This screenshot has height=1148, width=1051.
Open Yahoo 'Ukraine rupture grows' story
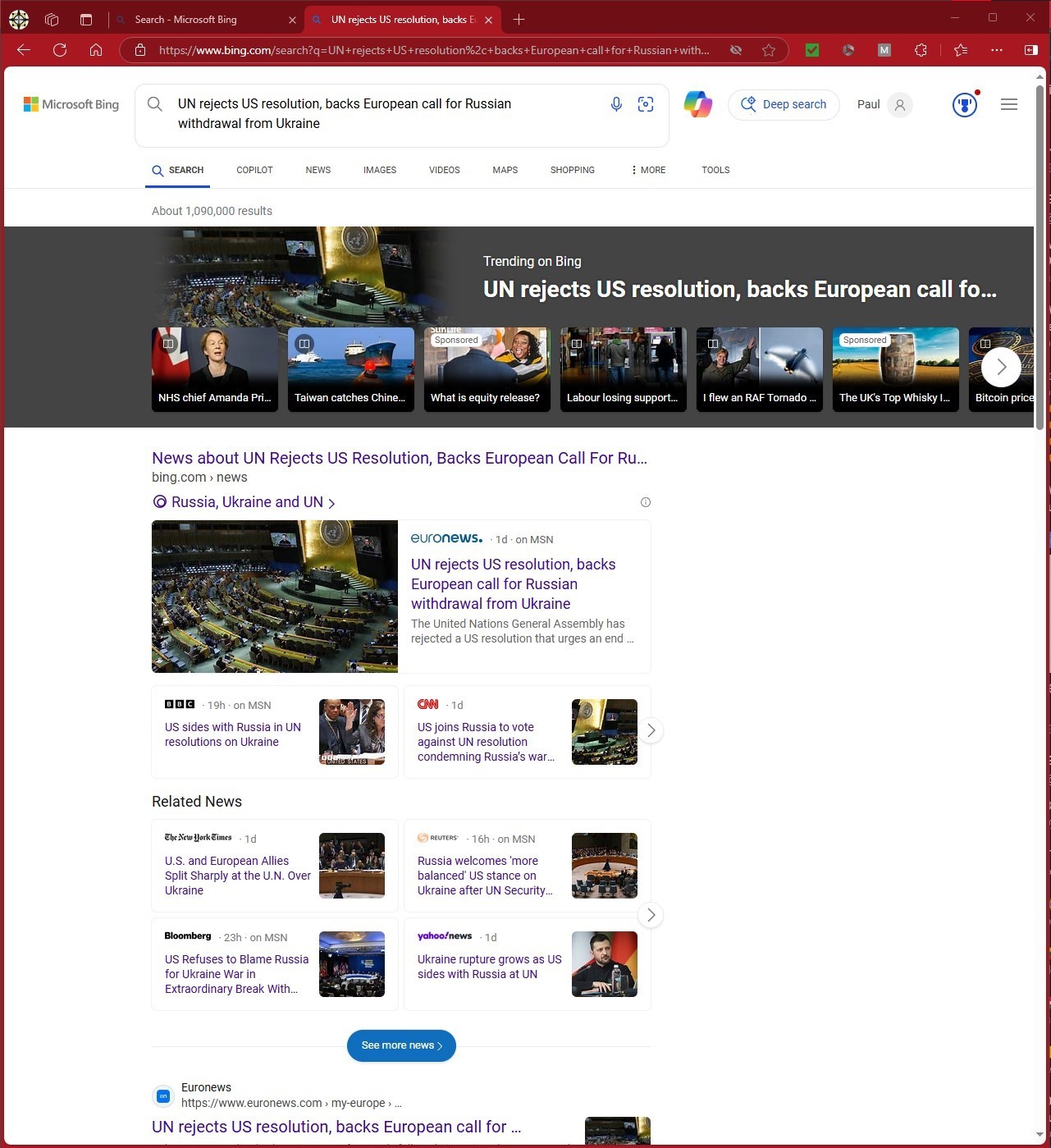click(490, 967)
